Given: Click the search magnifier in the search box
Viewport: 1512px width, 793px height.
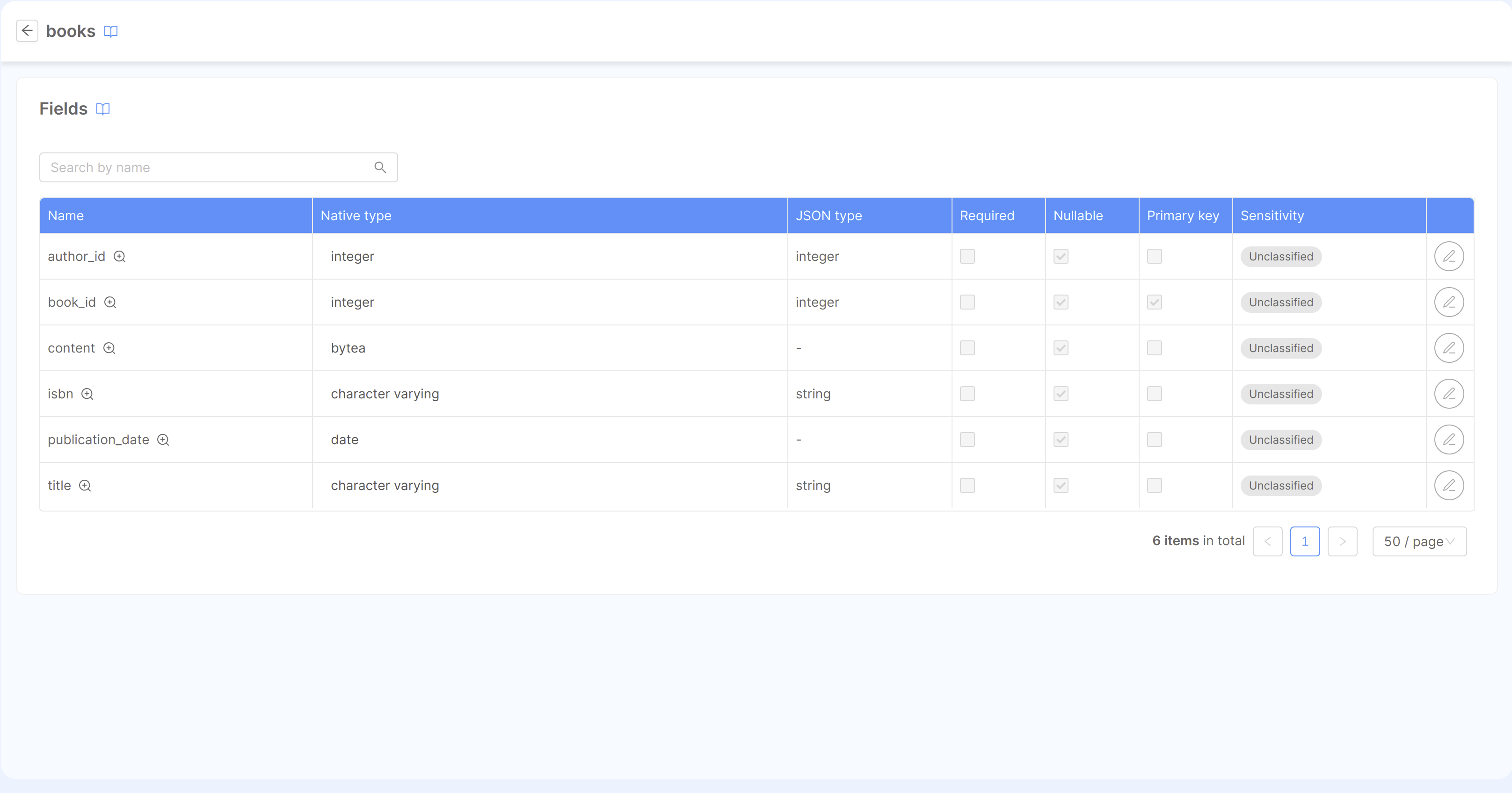Looking at the screenshot, I should point(380,167).
